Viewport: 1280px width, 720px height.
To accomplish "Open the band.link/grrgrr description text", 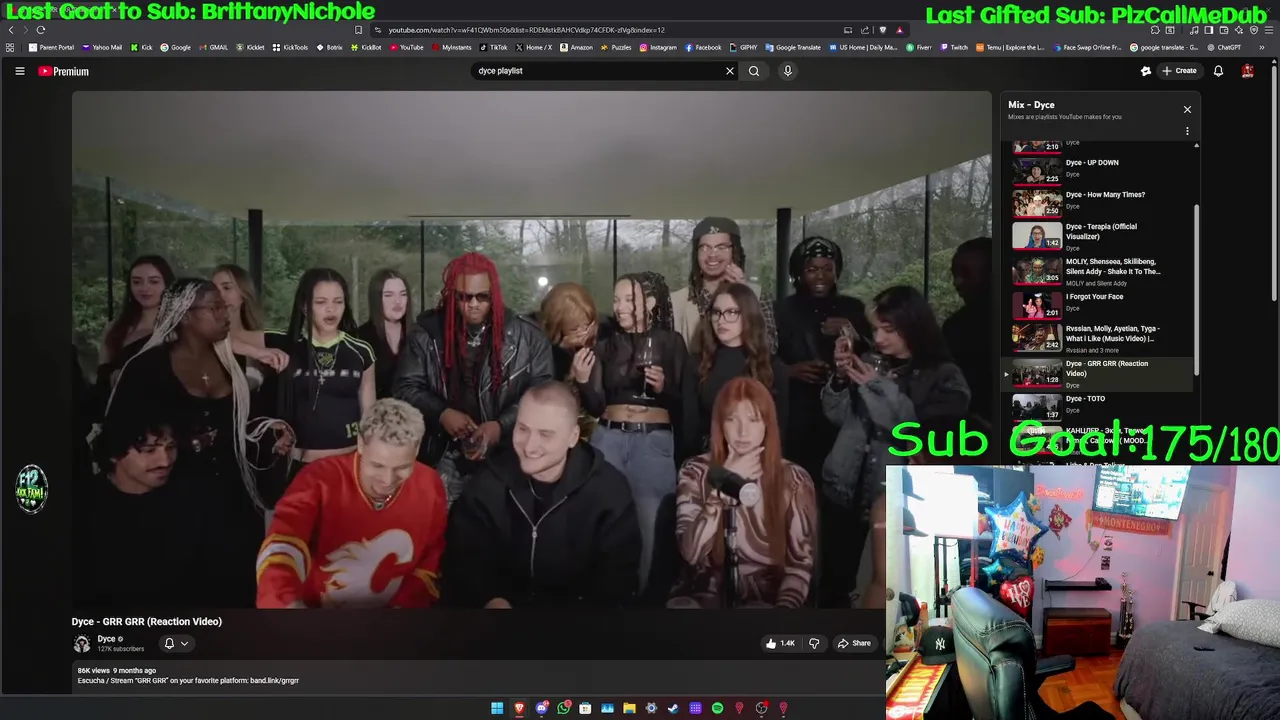I will coord(274,681).
